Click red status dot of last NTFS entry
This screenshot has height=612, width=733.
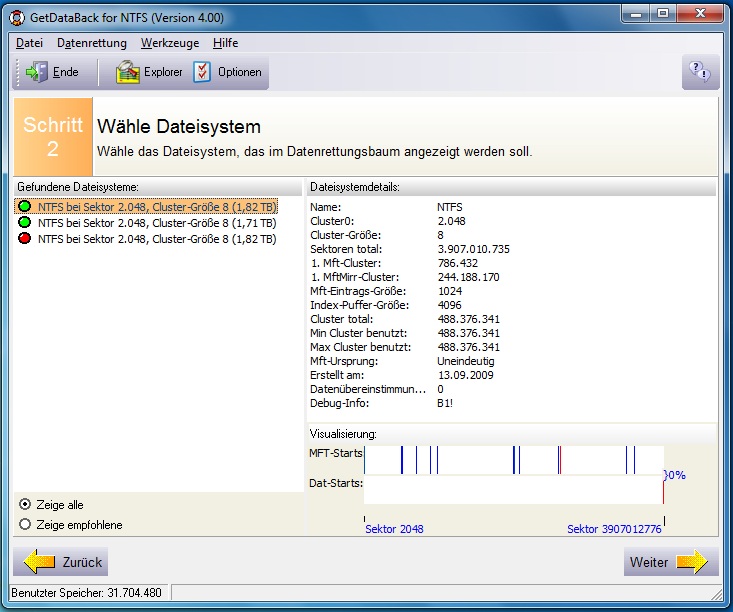click(24, 238)
